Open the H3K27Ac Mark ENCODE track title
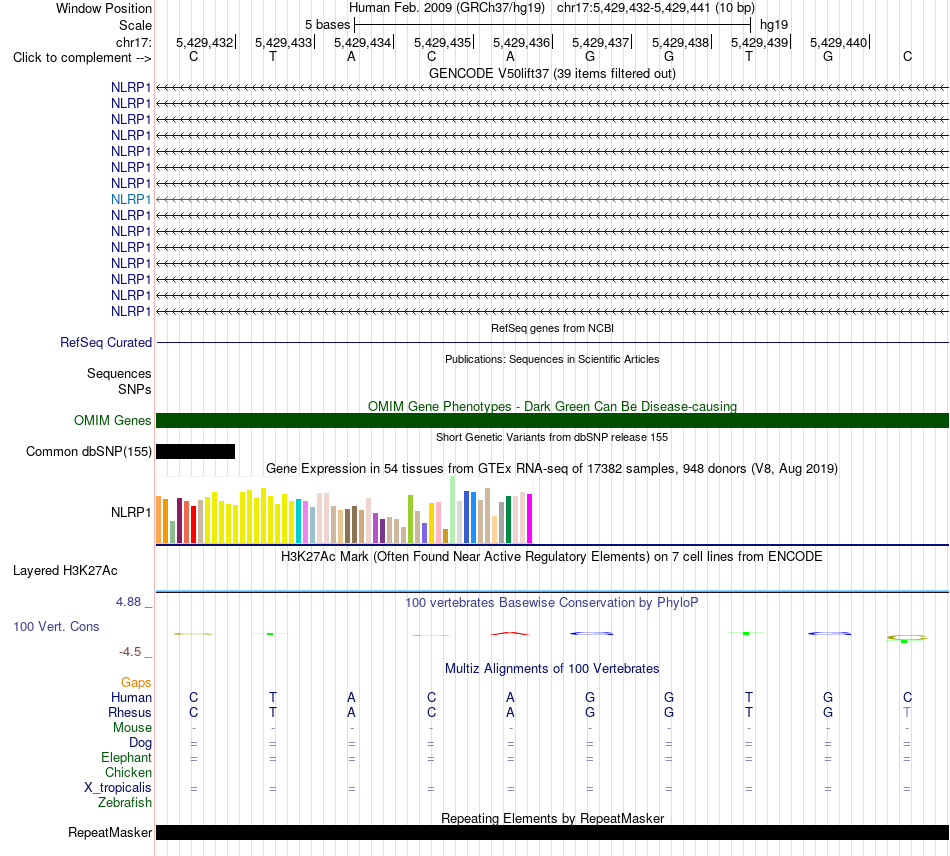This screenshot has height=856, width=950. [552, 557]
